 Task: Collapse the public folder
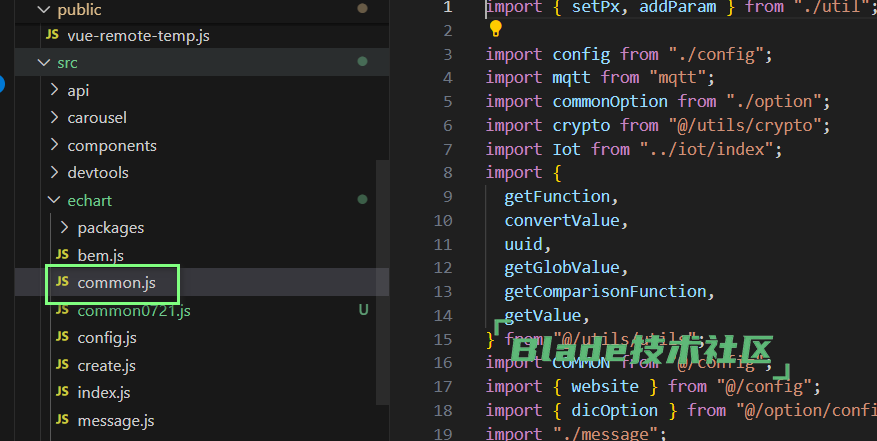(x=43, y=9)
